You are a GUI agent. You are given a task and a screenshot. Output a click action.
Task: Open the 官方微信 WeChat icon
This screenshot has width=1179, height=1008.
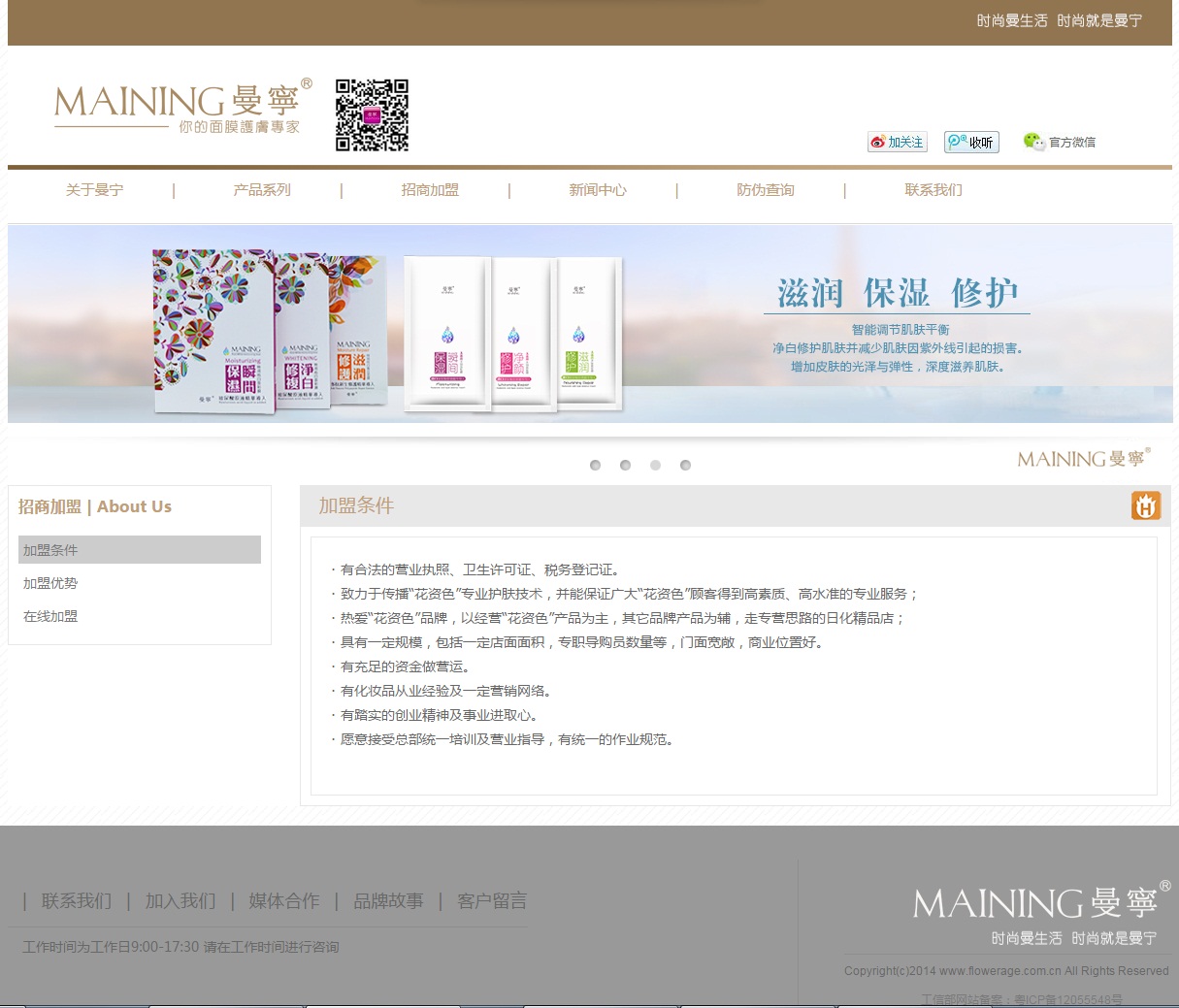point(1059,142)
